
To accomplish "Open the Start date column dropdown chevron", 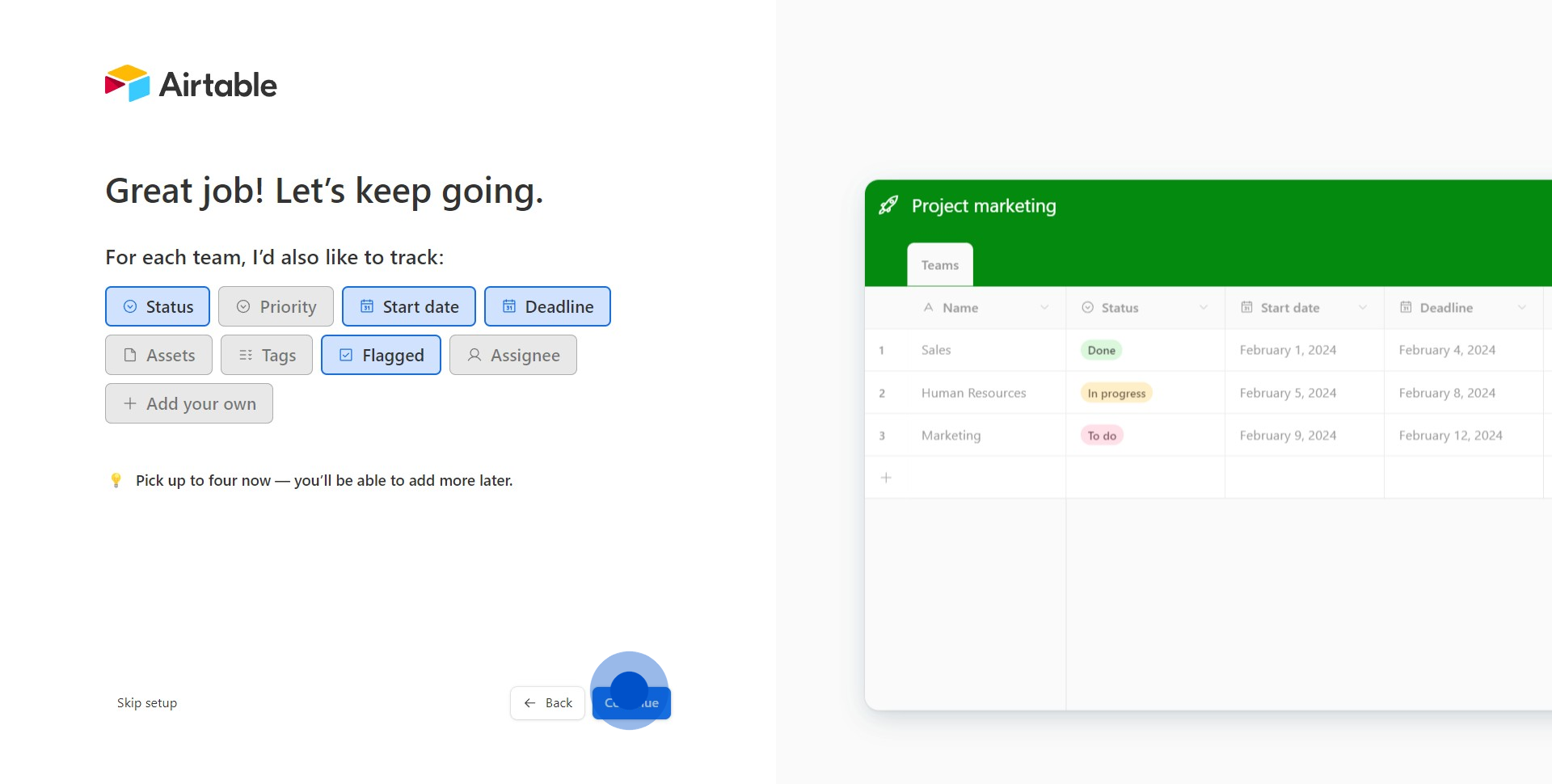I will pos(1363,308).
